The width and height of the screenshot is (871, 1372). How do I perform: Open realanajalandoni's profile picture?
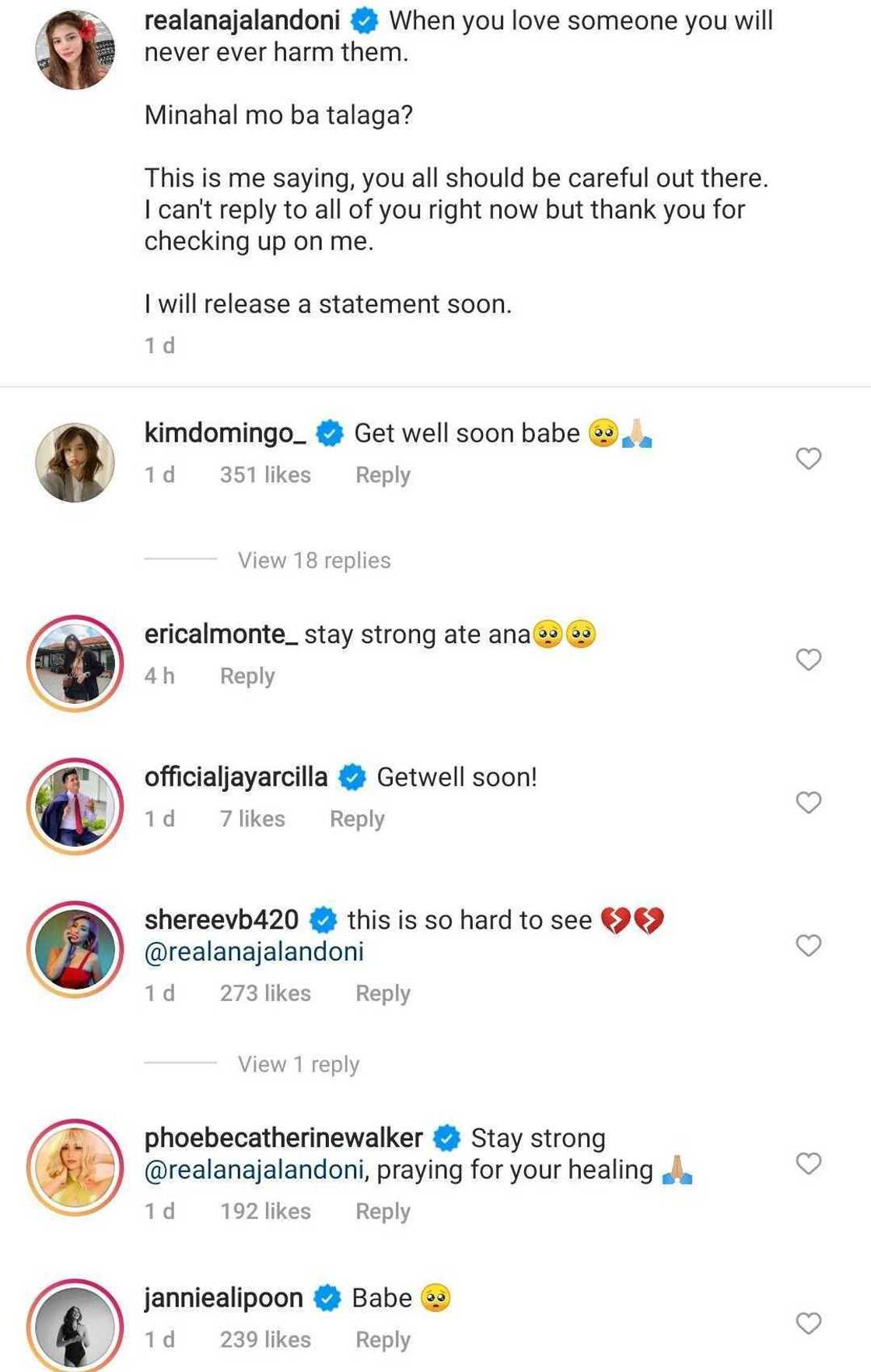coord(75,51)
